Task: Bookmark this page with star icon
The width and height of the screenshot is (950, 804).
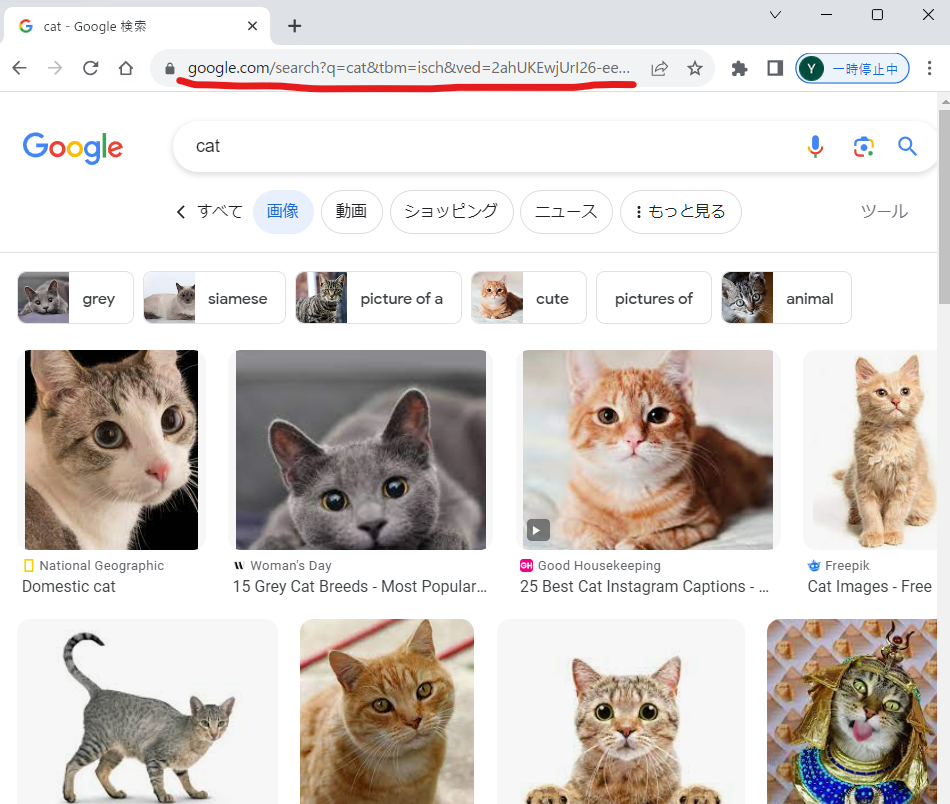Action: point(695,69)
